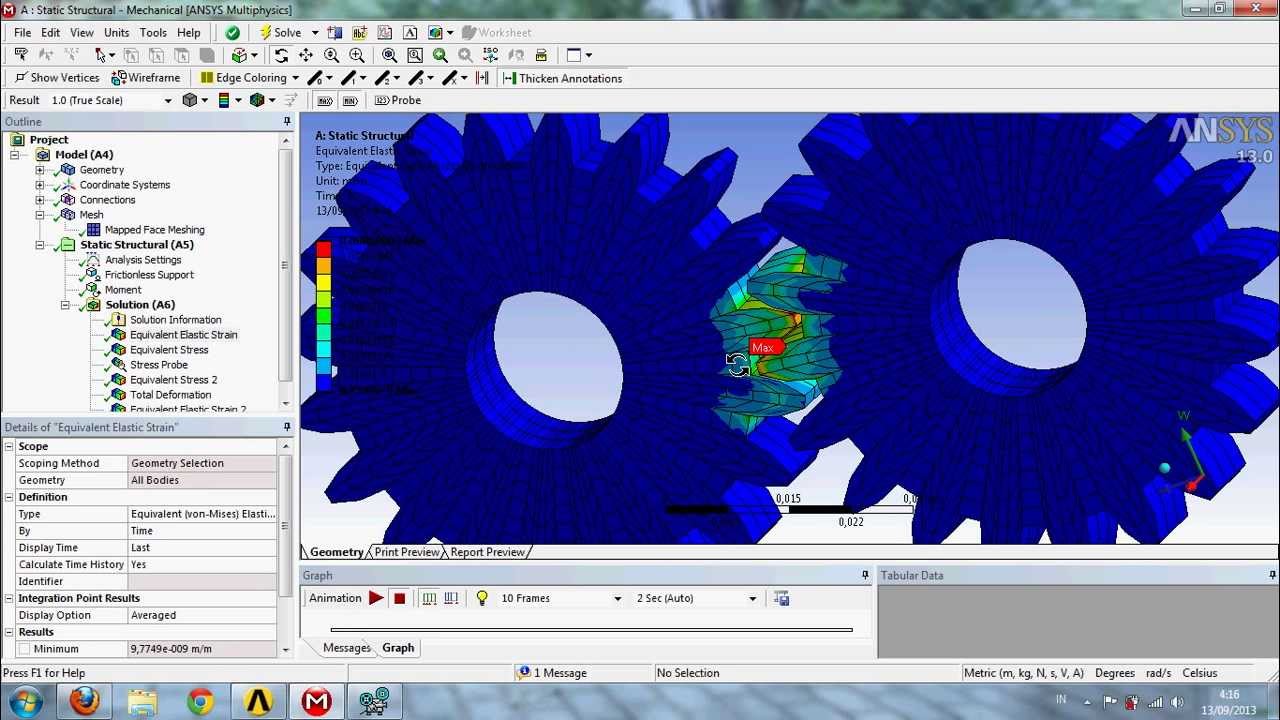
Task: Click the green checkmark toolbar icon
Action: (232, 32)
